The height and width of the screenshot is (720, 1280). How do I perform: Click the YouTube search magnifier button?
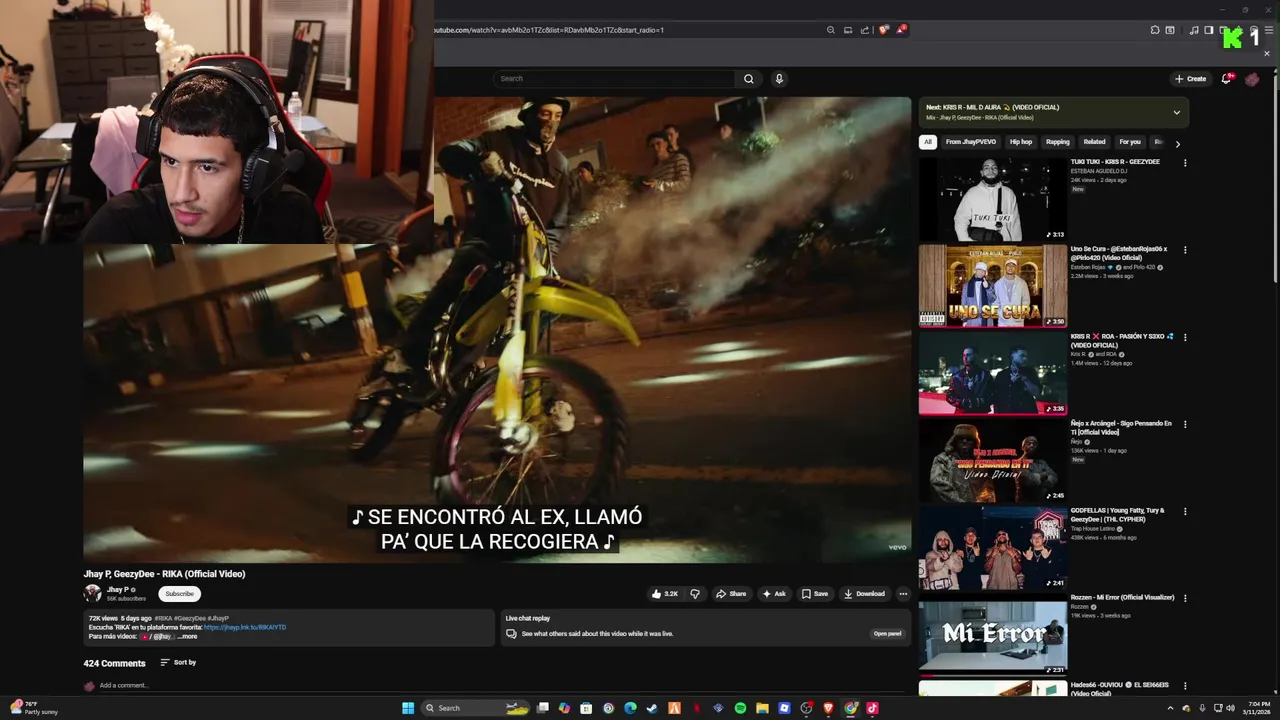point(748,78)
